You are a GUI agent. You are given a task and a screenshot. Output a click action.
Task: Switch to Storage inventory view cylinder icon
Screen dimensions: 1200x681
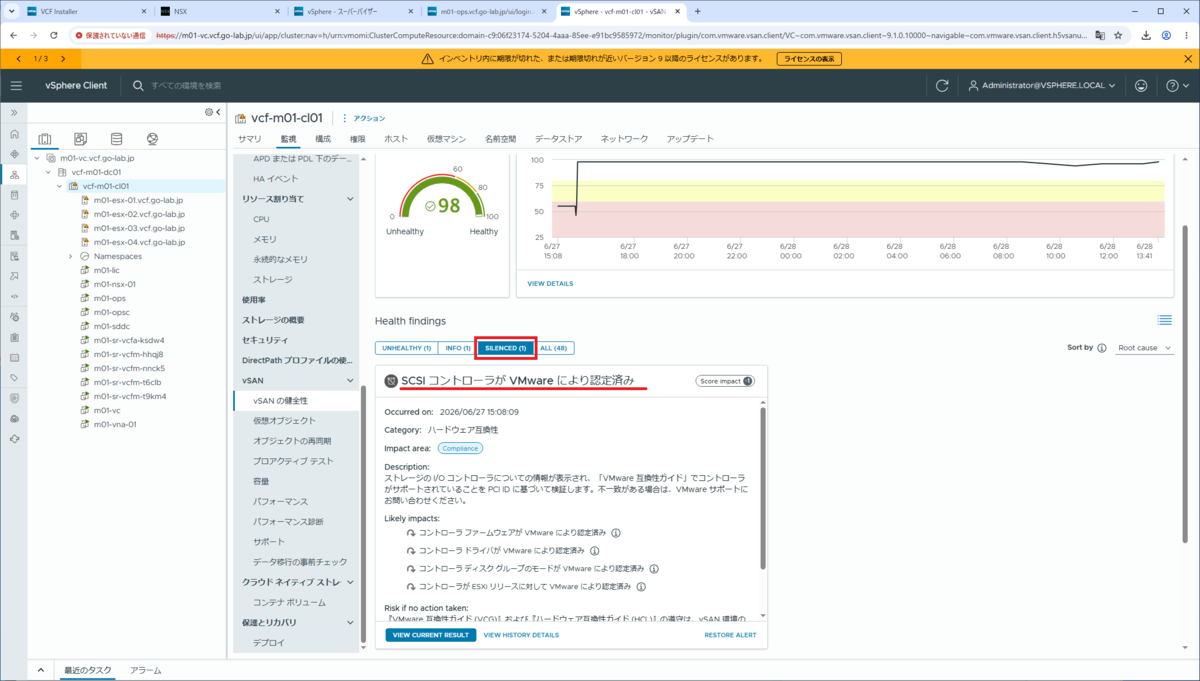pyautogui.click(x=116, y=139)
